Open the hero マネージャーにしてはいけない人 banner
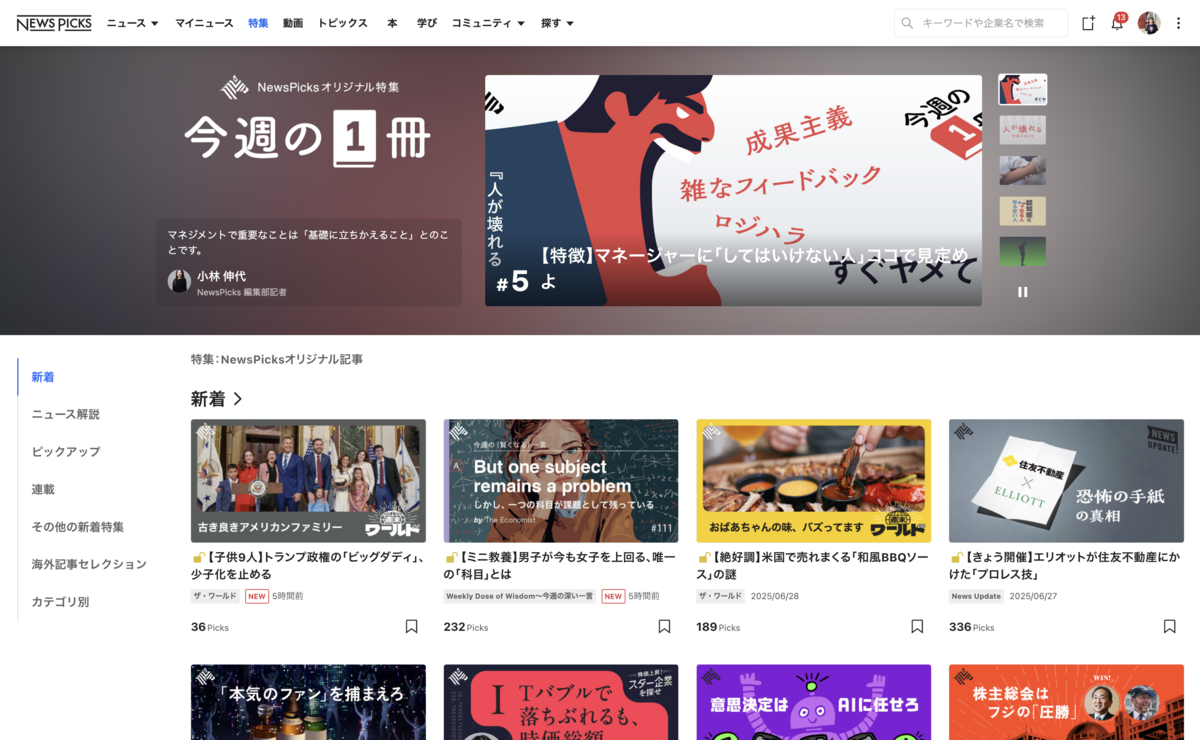The width and height of the screenshot is (1200, 740). pyautogui.click(x=733, y=190)
